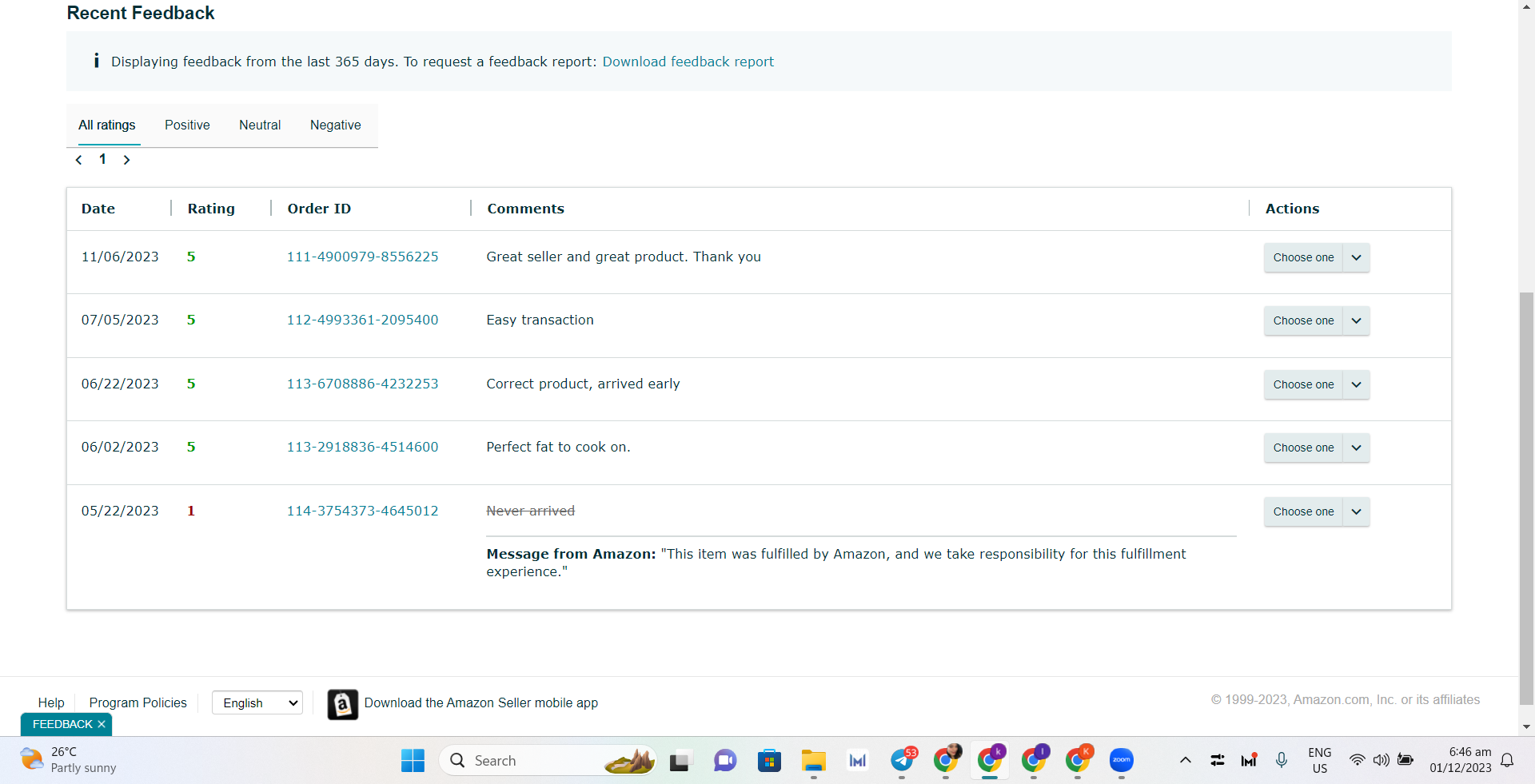Switch to the Positive tab
The height and width of the screenshot is (784, 1535).
[x=187, y=125]
